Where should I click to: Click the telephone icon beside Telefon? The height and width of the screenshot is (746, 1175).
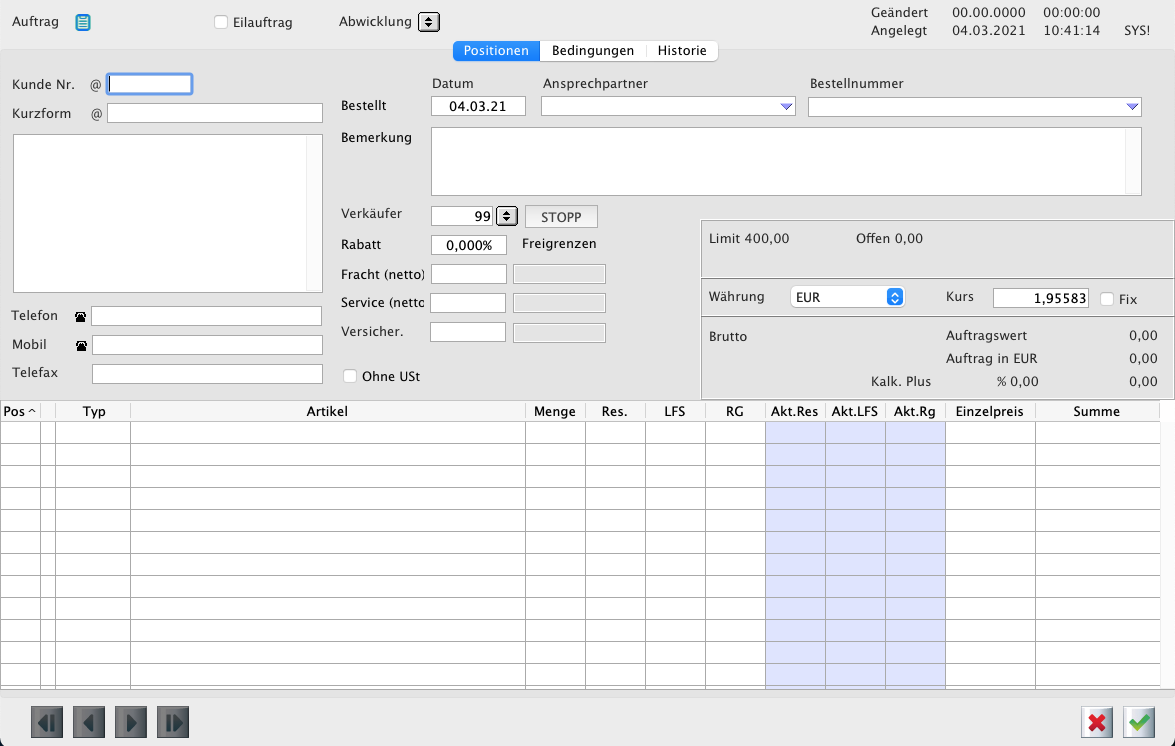click(x=81, y=317)
